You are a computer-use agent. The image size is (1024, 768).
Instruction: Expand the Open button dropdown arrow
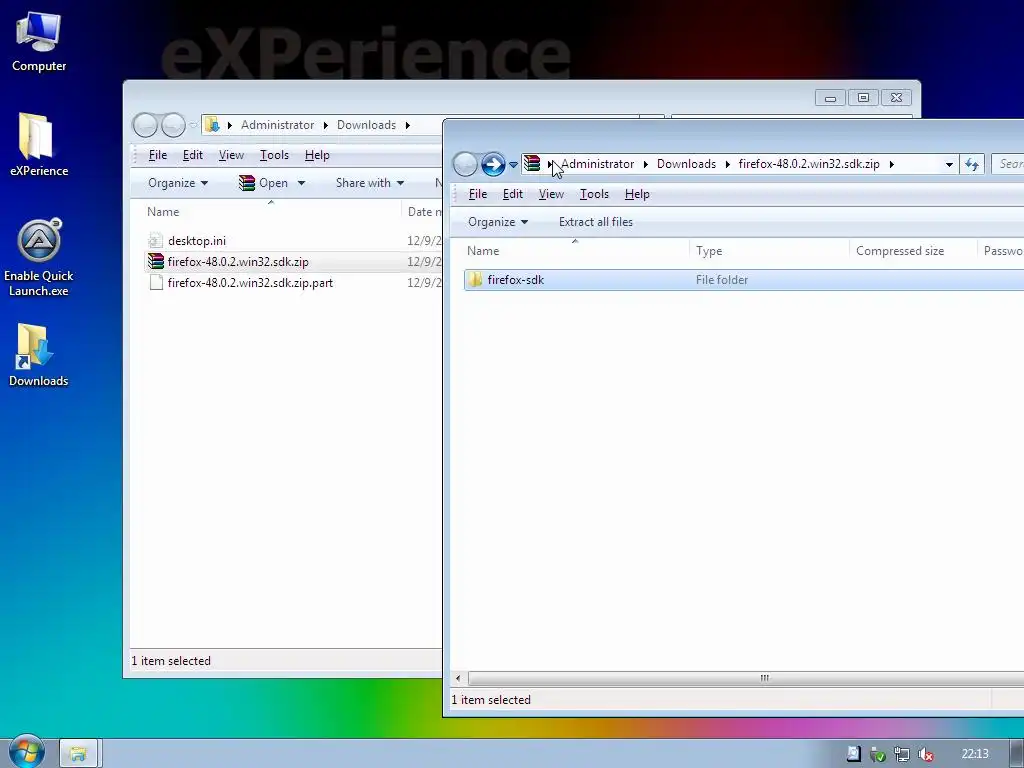tap(301, 183)
